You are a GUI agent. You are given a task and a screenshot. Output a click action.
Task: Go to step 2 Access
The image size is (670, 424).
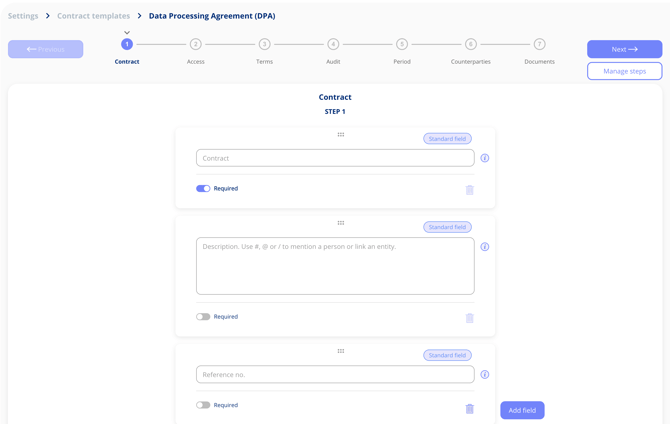(196, 44)
